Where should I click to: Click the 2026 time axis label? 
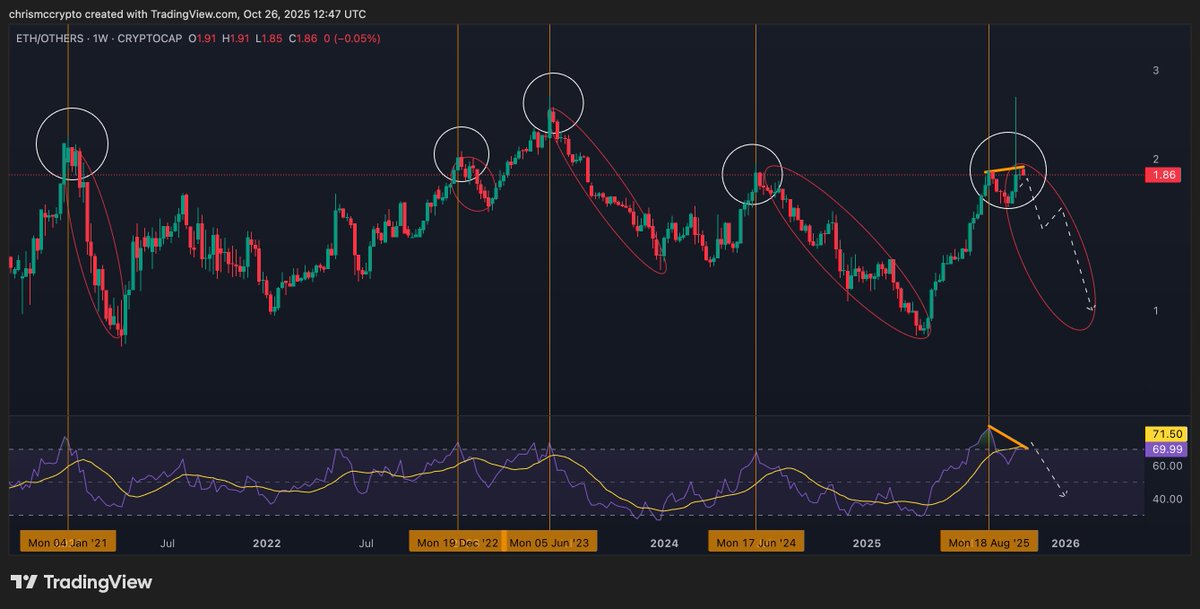(1066, 544)
